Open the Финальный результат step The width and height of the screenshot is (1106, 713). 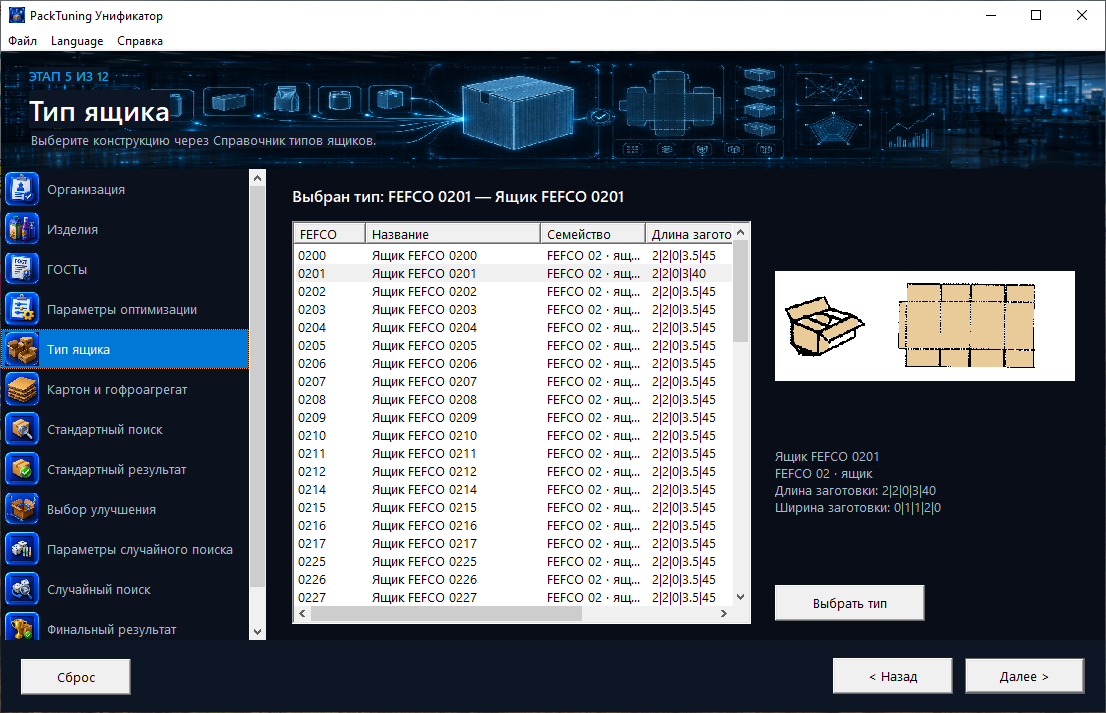[126, 626]
